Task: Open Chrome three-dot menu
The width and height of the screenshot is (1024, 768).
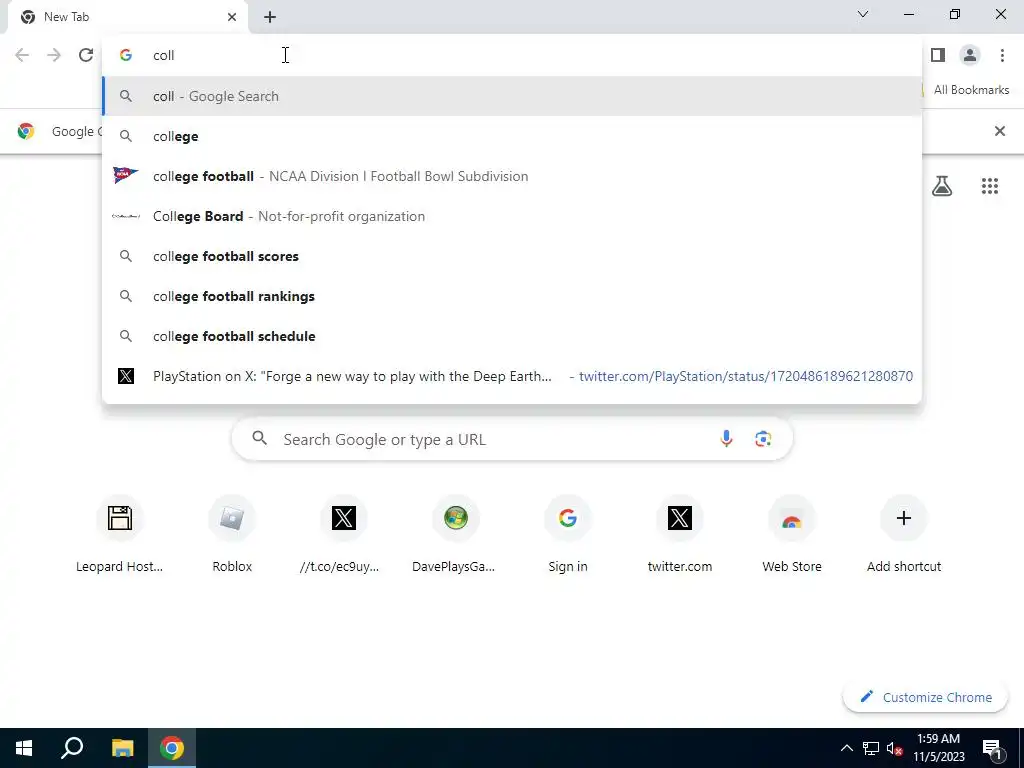Action: point(1002,56)
